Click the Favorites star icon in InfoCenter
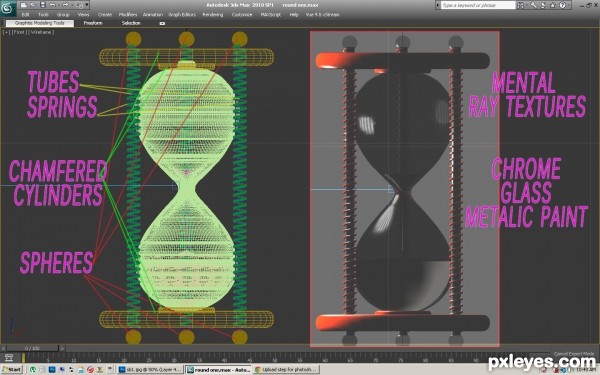This screenshot has height=375, width=600. 553,5
